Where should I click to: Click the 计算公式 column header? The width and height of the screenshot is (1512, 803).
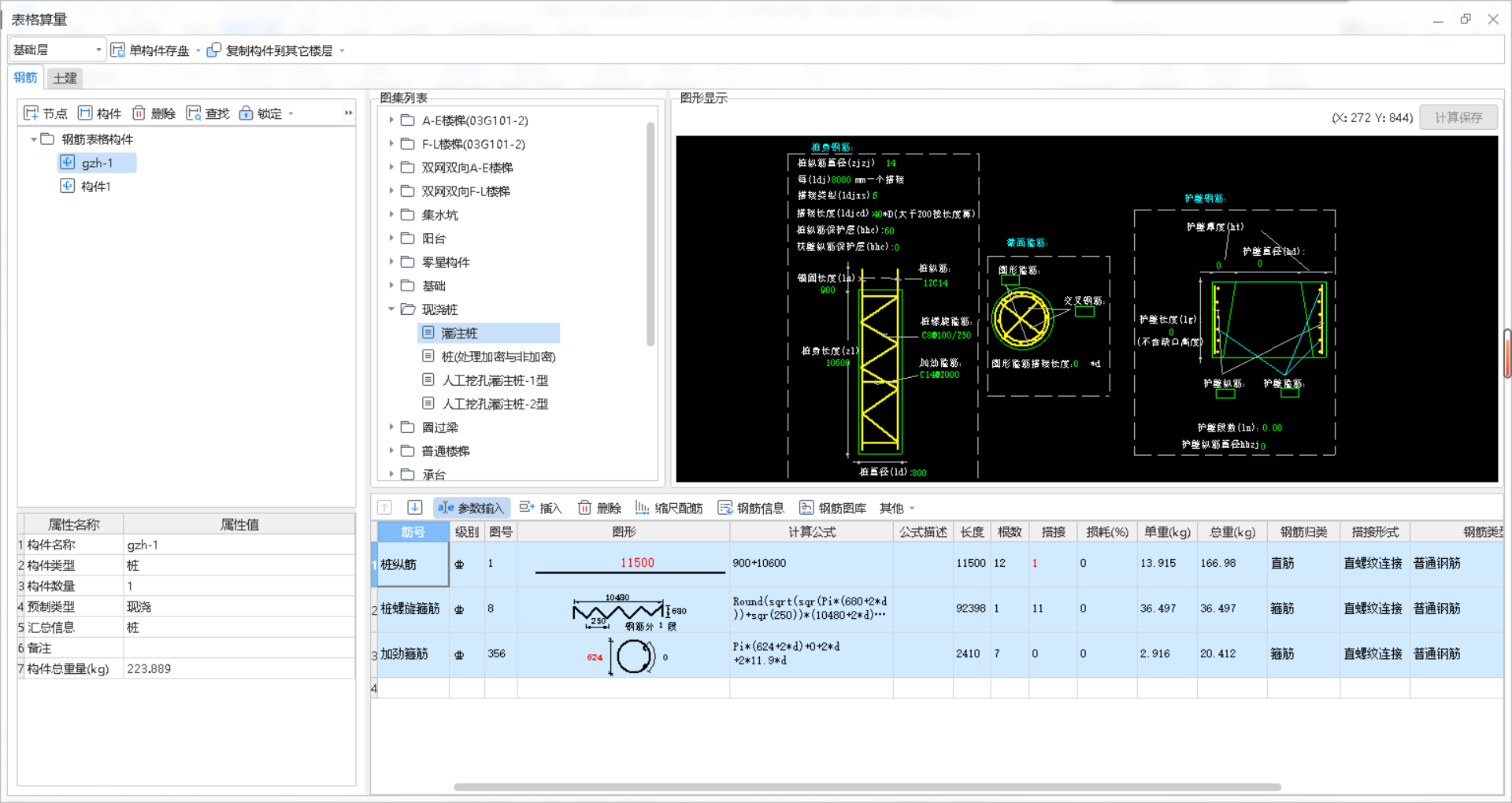coord(811,531)
